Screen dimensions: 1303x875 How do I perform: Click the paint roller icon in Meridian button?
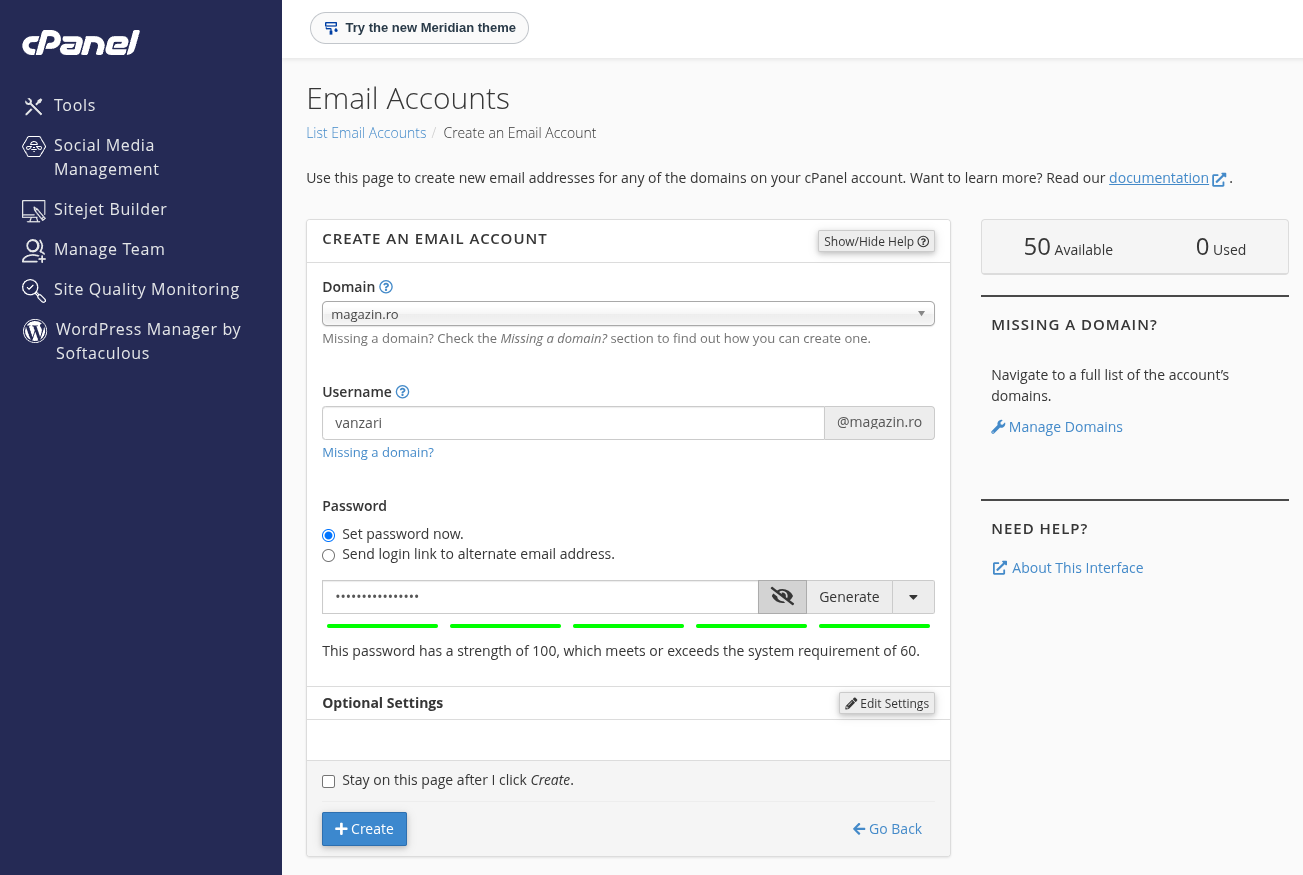coord(331,28)
